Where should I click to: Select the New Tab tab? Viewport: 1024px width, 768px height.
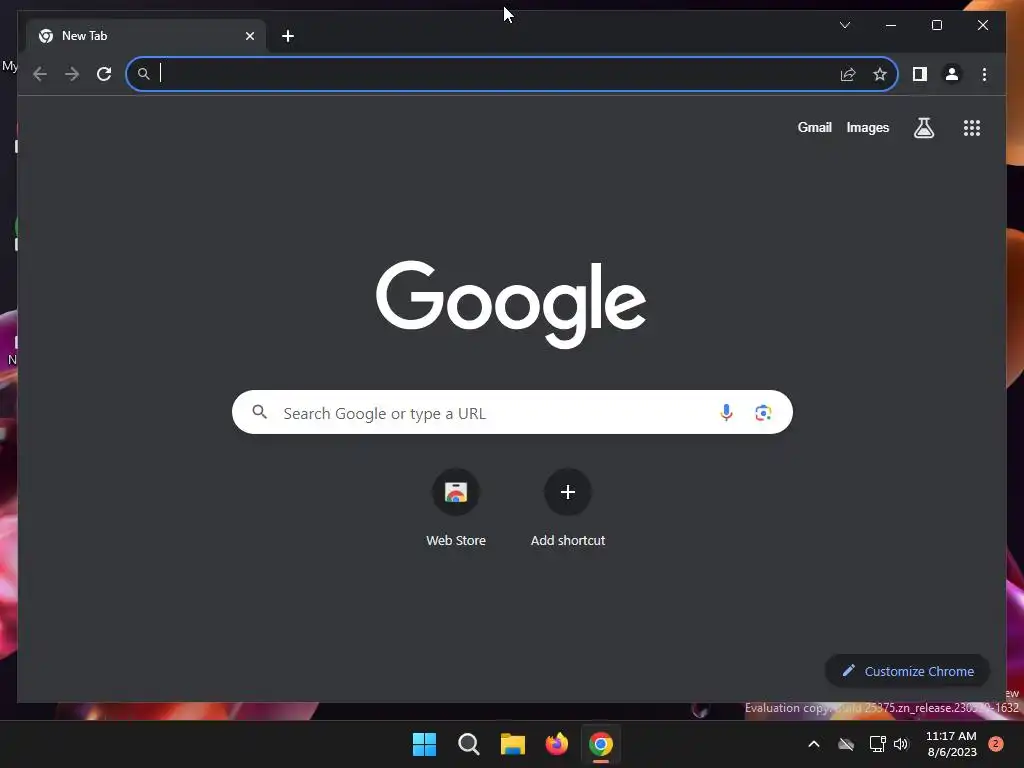145,36
